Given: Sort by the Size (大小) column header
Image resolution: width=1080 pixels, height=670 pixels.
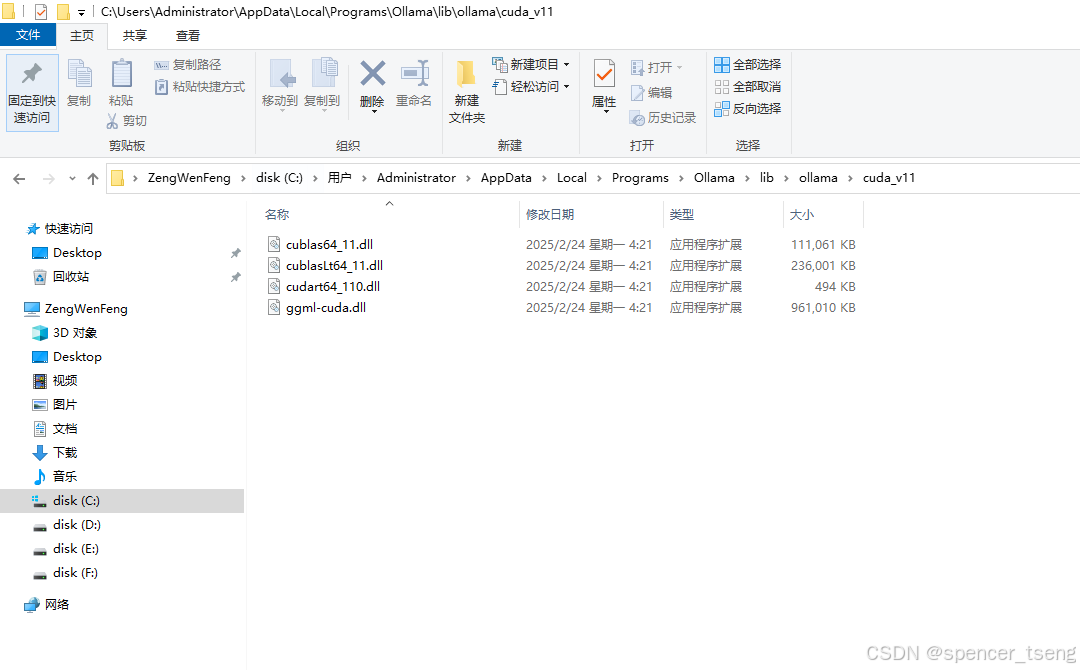Looking at the screenshot, I should 802,215.
